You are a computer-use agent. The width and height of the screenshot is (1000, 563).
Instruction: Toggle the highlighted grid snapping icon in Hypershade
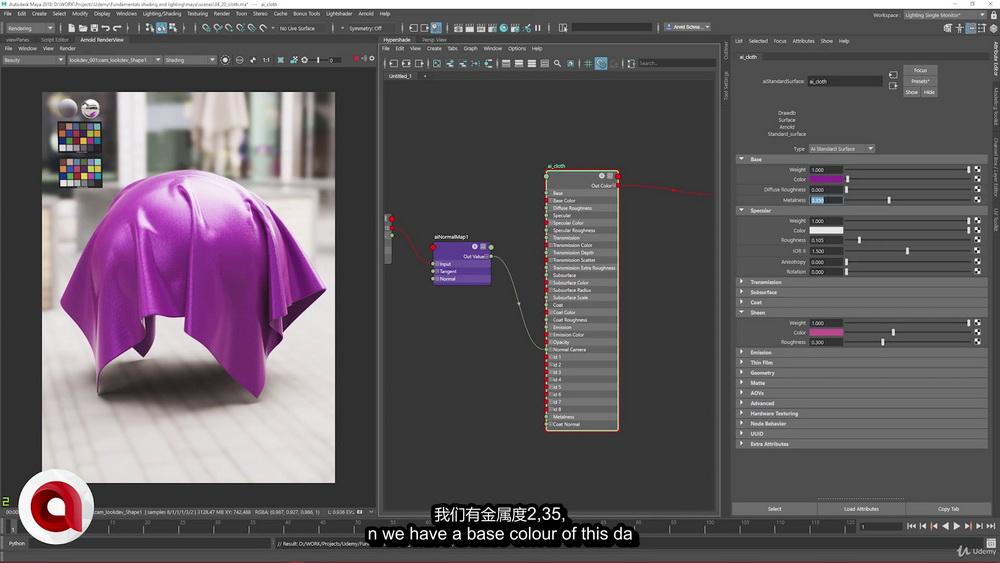pyautogui.click(x=601, y=63)
